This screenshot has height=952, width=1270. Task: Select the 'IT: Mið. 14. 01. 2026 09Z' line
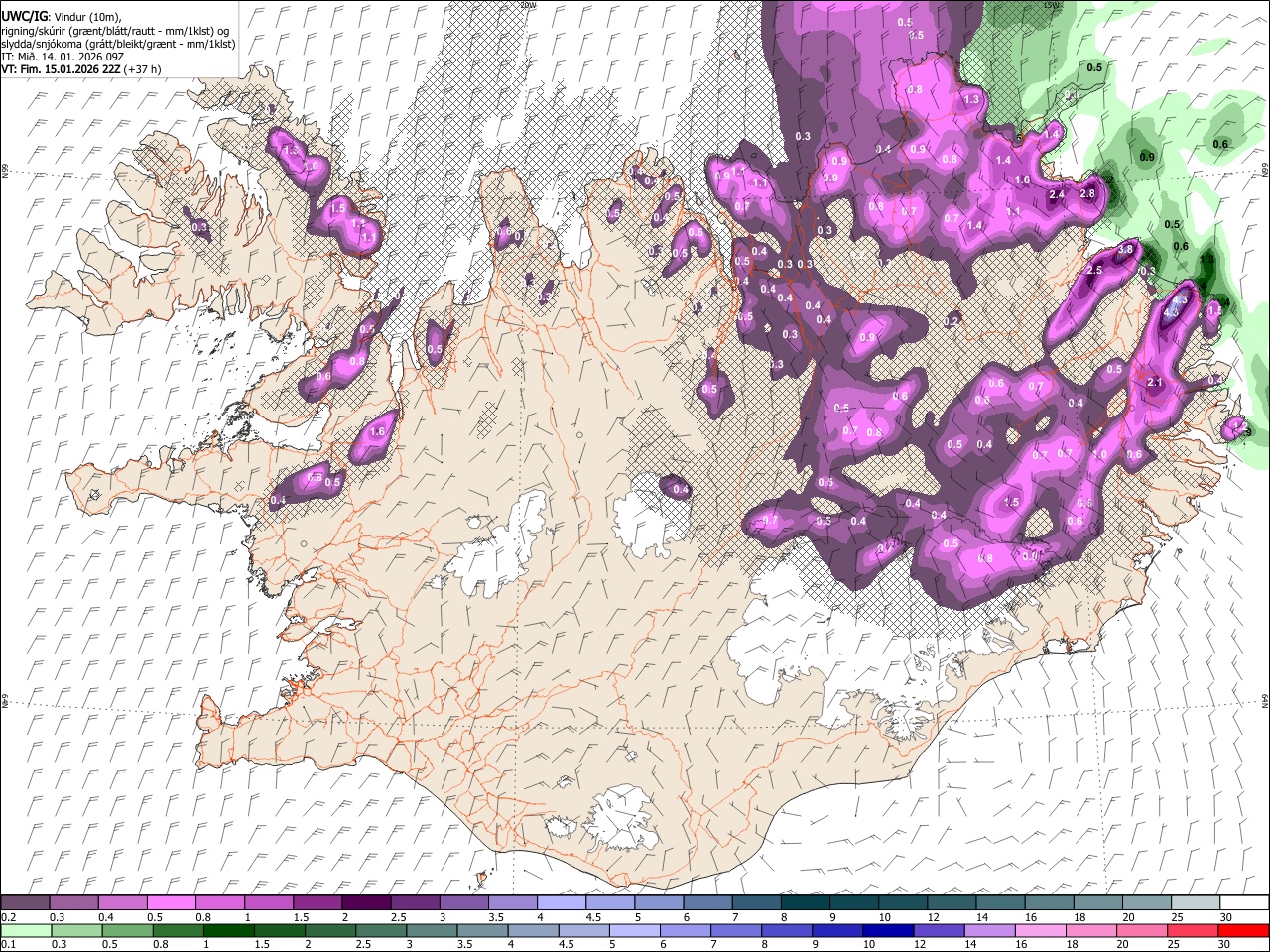(63, 57)
